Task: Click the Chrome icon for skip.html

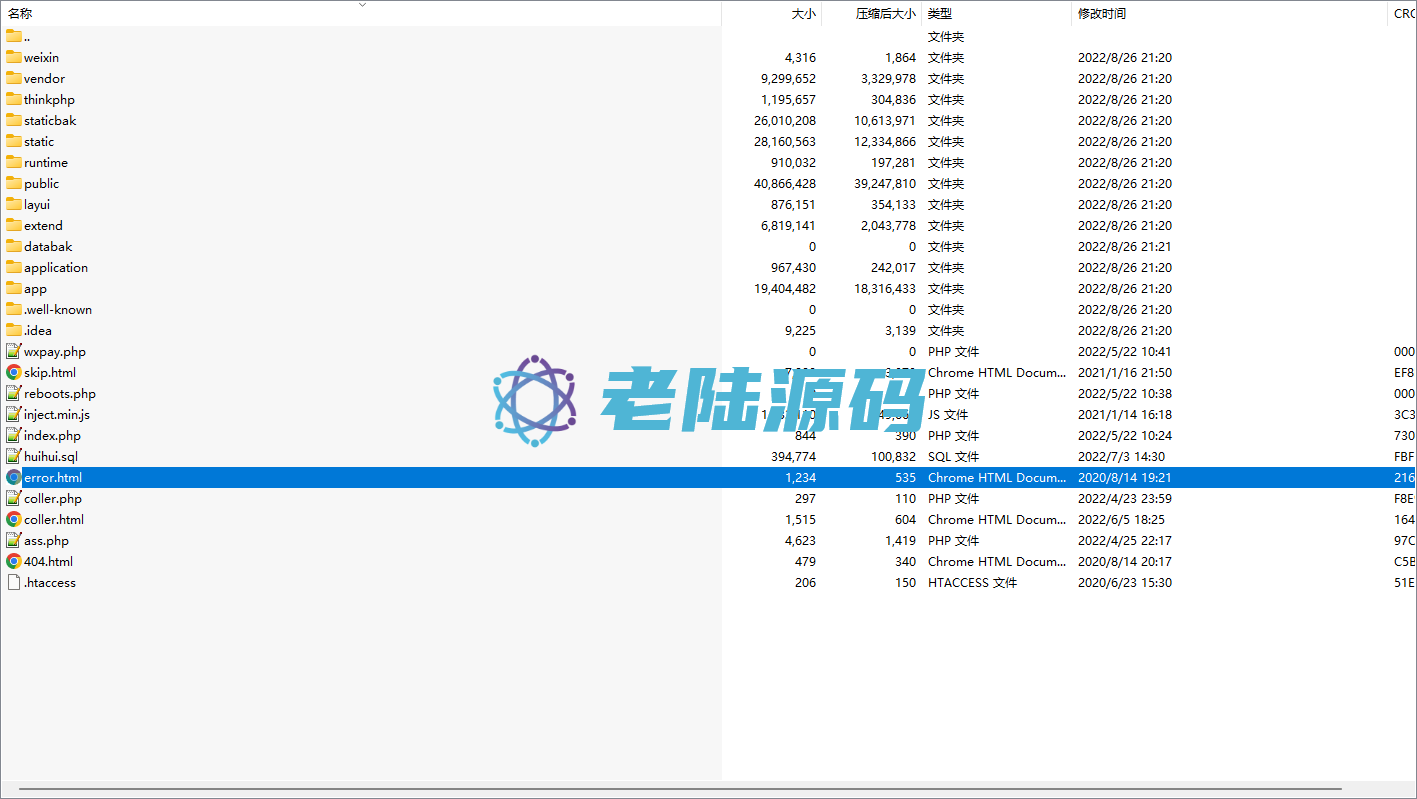Action: (14, 372)
